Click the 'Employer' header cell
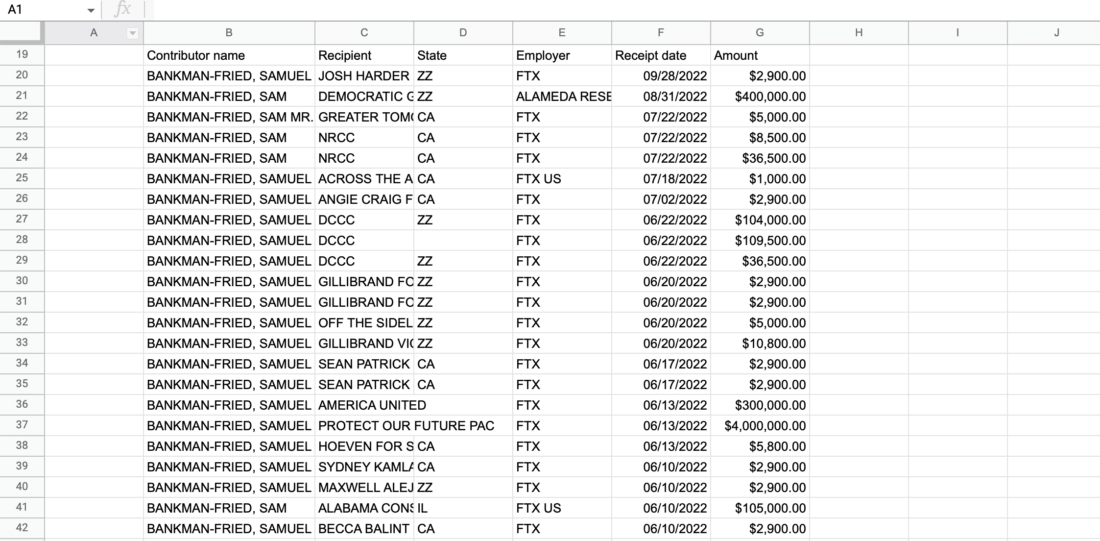The image size is (1100, 541). click(562, 55)
